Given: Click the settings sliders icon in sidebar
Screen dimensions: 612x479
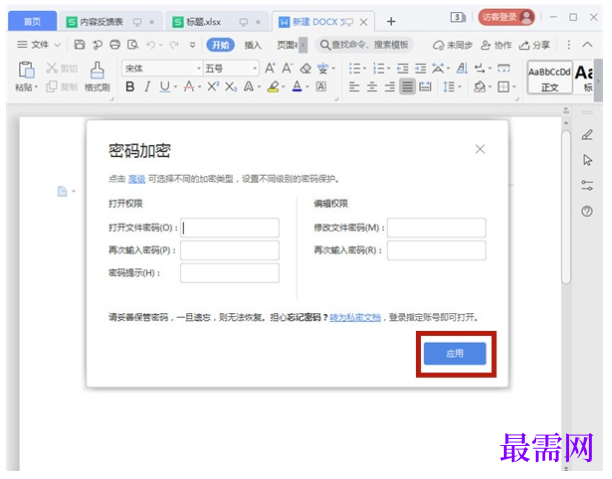Looking at the screenshot, I should (587, 186).
